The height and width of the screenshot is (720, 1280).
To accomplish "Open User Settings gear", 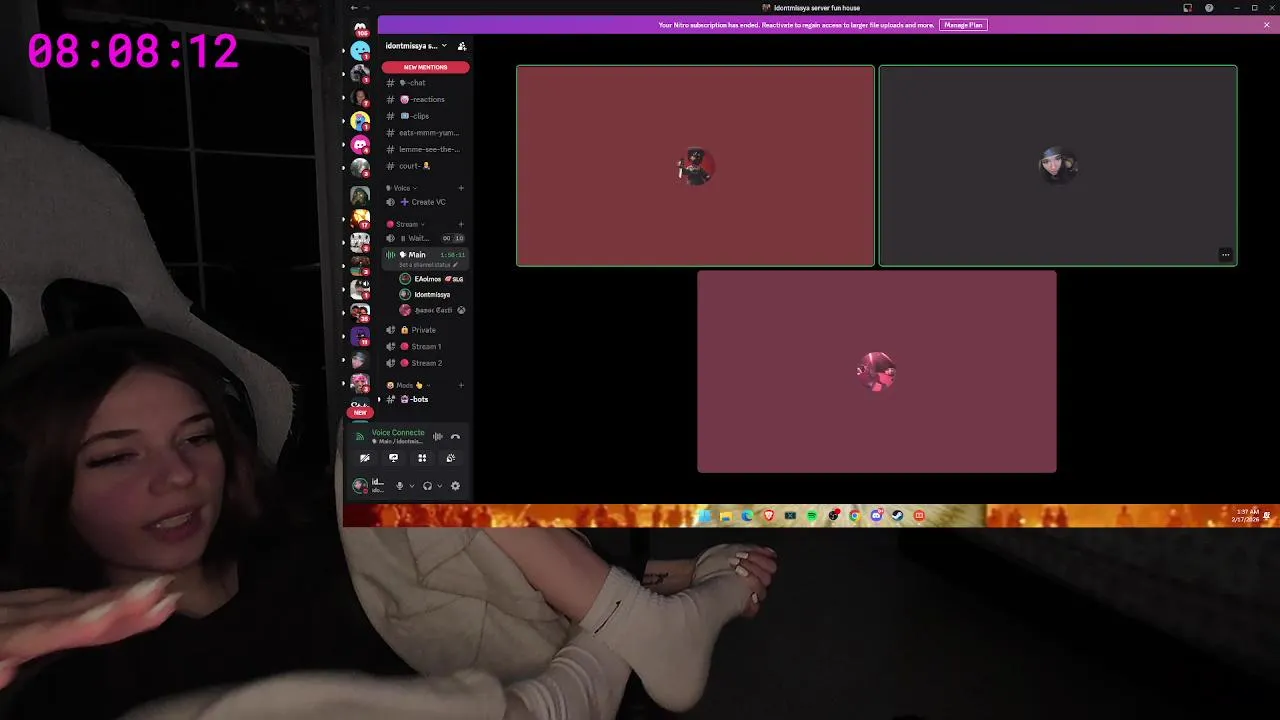I will [x=455, y=486].
